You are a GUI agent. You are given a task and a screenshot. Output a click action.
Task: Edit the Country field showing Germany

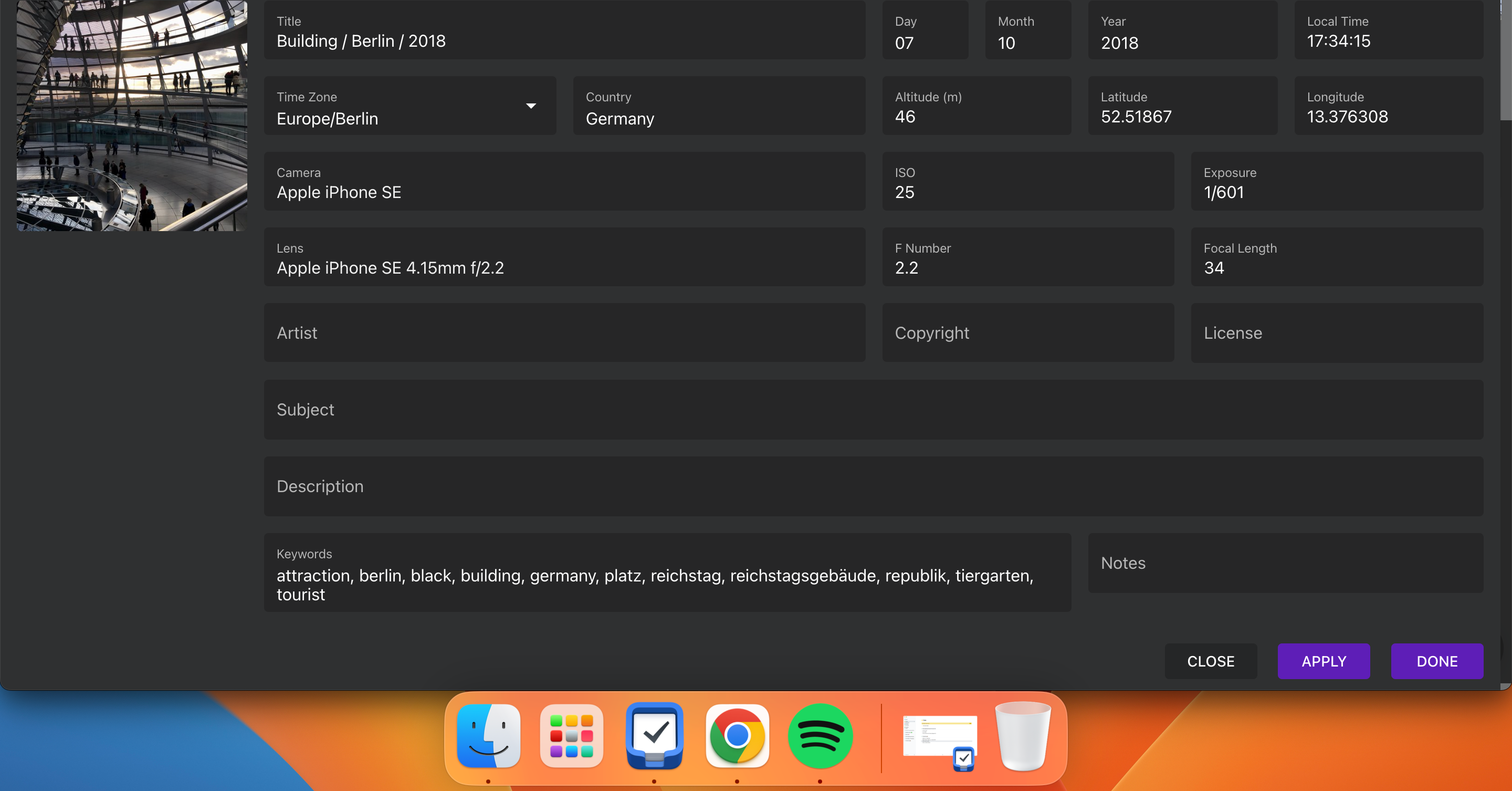click(x=718, y=118)
